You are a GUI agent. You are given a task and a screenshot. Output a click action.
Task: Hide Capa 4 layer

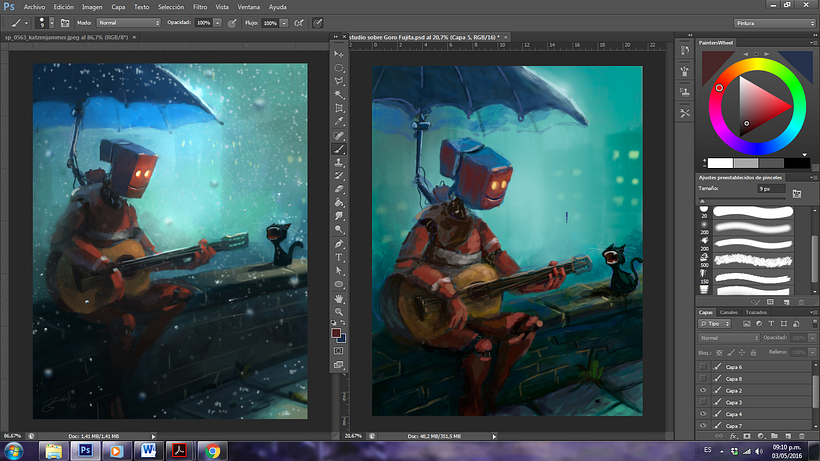point(703,414)
